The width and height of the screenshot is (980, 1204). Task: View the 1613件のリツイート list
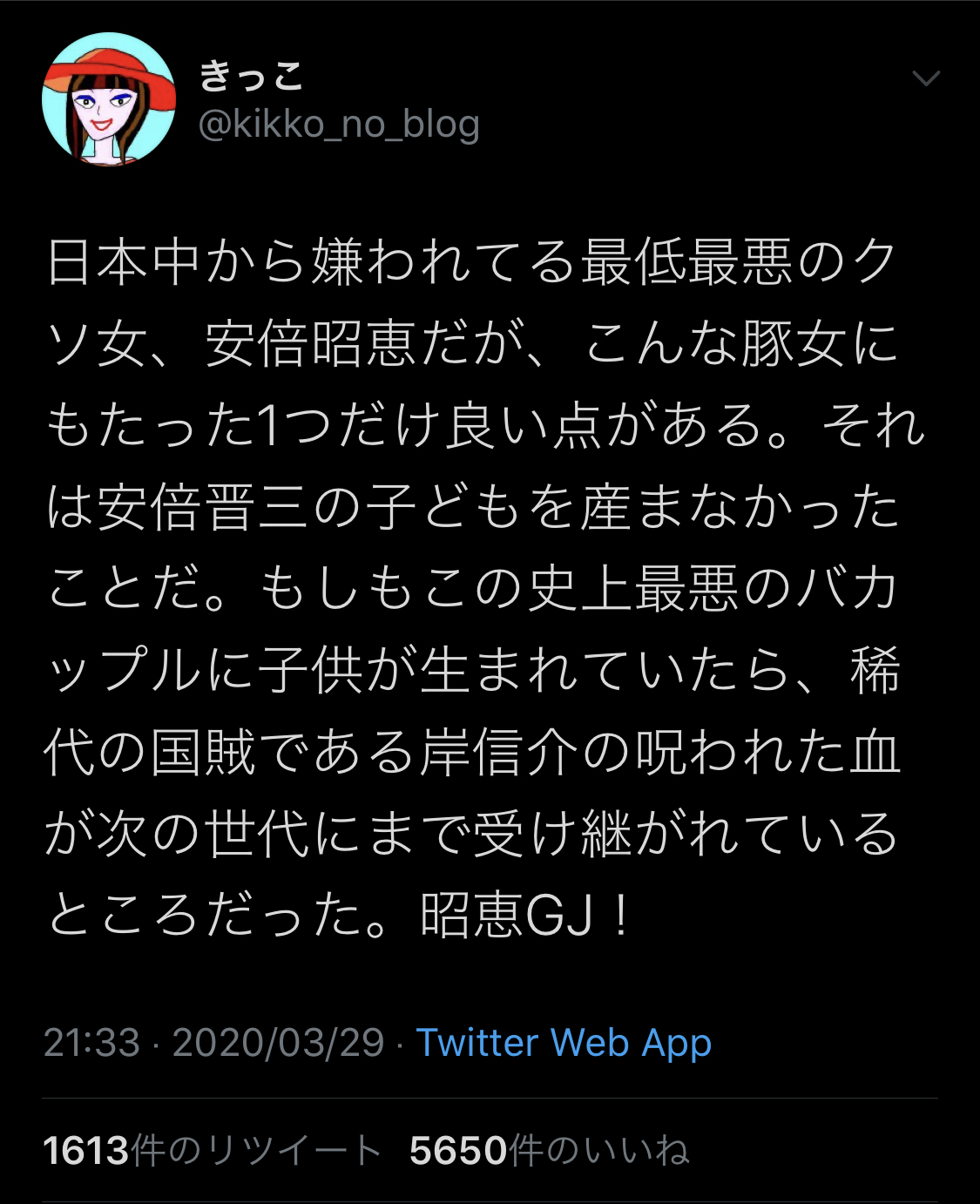[x=213, y=1151]
